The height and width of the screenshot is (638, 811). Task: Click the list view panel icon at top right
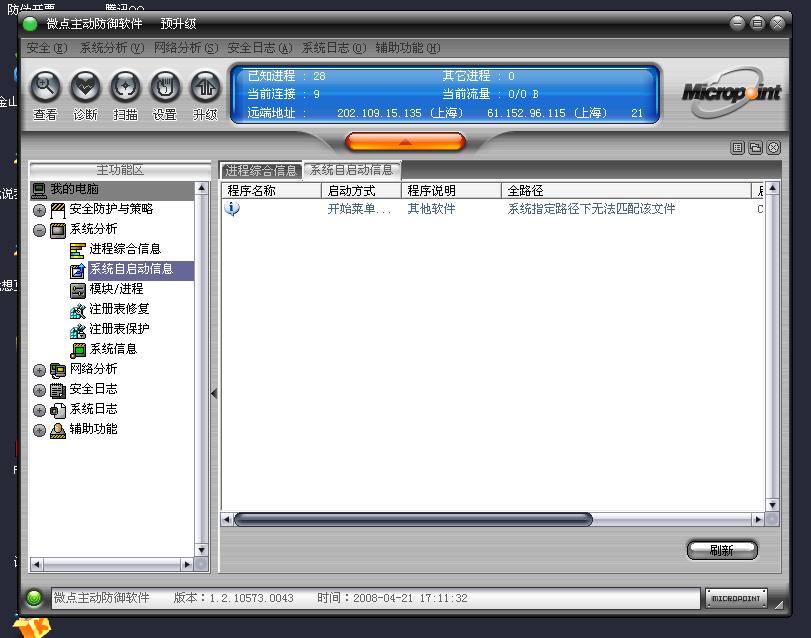pos(738,148)
